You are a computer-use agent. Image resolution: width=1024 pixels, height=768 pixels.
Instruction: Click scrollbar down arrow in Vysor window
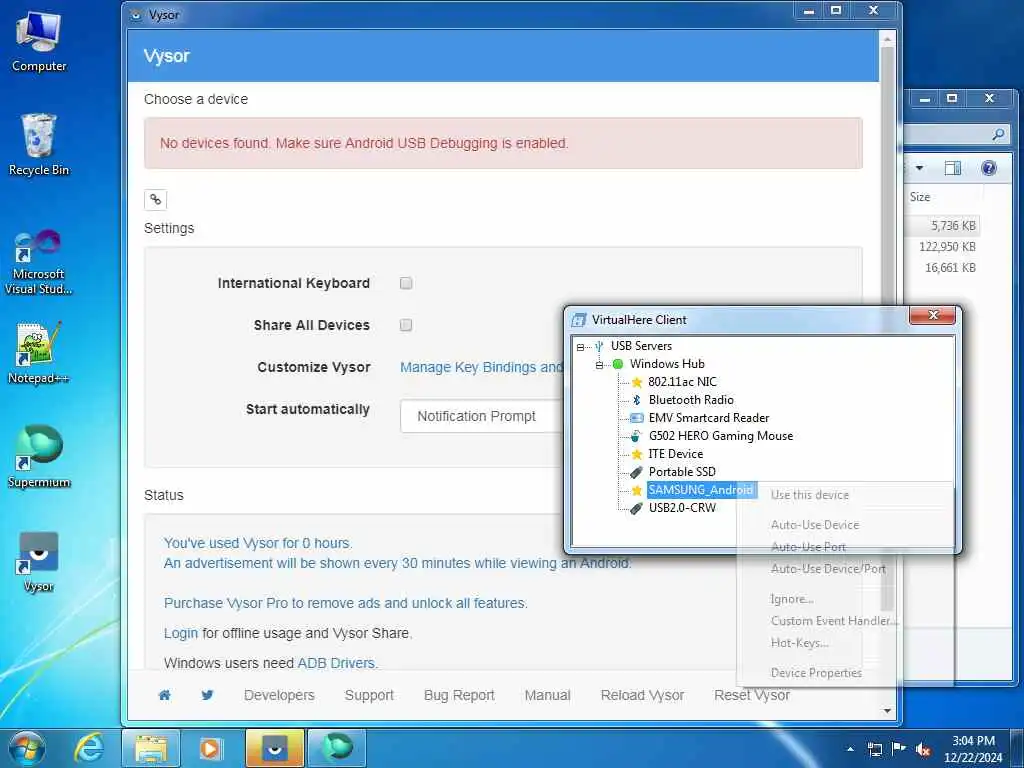[887, 711]
